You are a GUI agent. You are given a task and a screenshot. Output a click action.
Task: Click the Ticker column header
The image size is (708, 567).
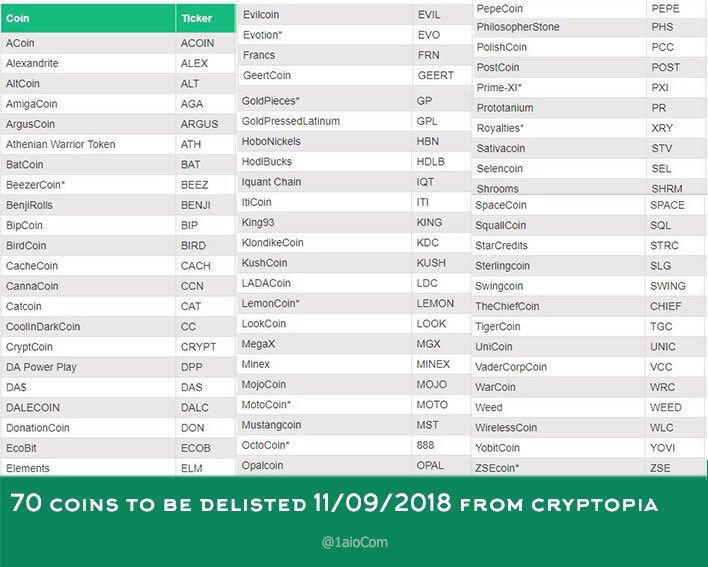pyautogui.click(x=195, y=18)
